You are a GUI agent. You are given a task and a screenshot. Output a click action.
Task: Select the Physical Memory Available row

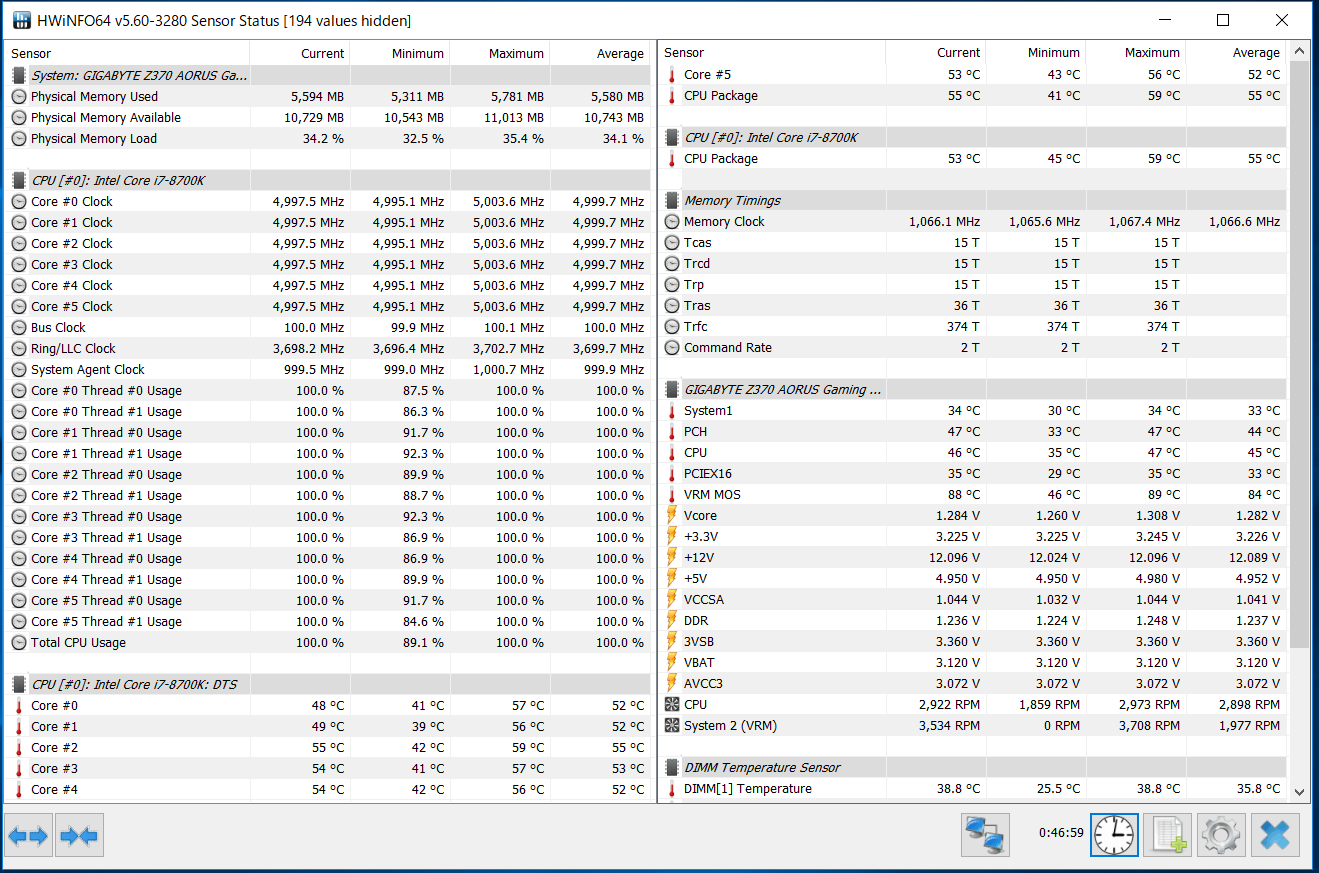[328, 117]
